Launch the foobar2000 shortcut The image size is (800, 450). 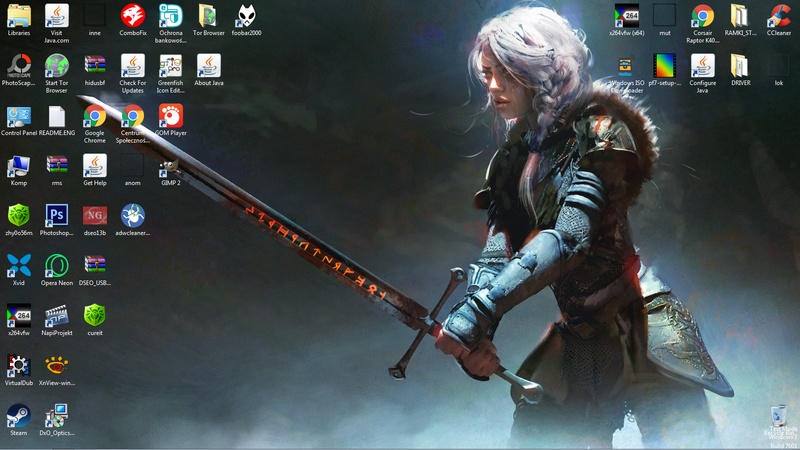pyautogui.click(x=246, y=16)
